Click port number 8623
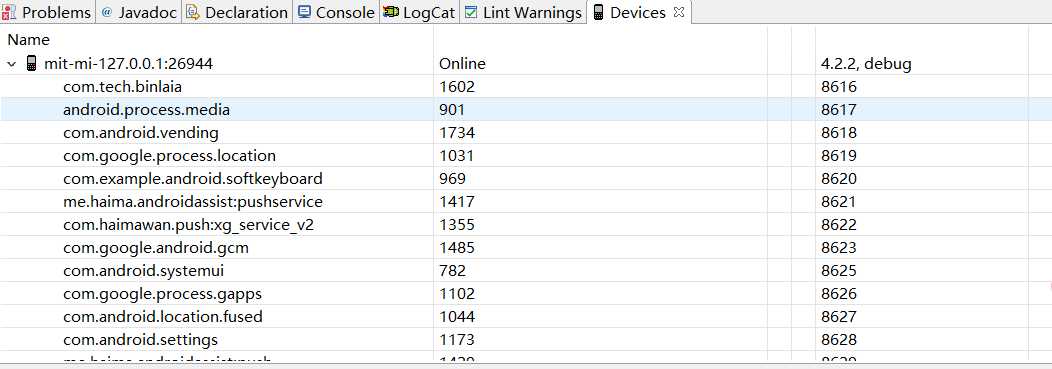 [x=839, y=248]
